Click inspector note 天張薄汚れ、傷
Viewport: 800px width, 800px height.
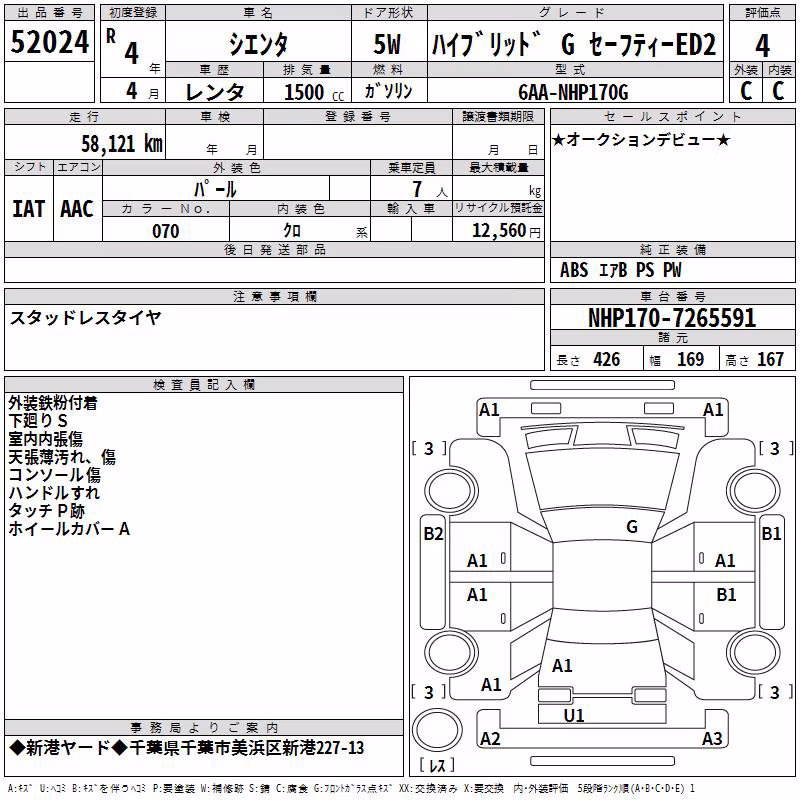(x=62, y=457)
